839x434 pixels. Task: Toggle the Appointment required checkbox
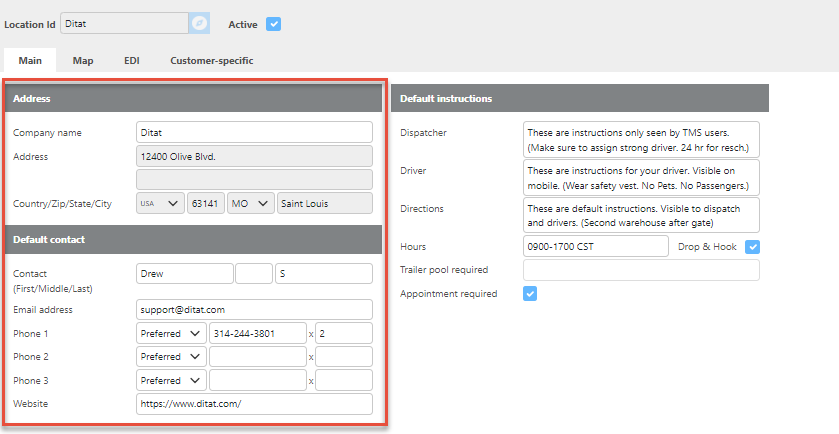pyautogui.click(x=531, y=294)
